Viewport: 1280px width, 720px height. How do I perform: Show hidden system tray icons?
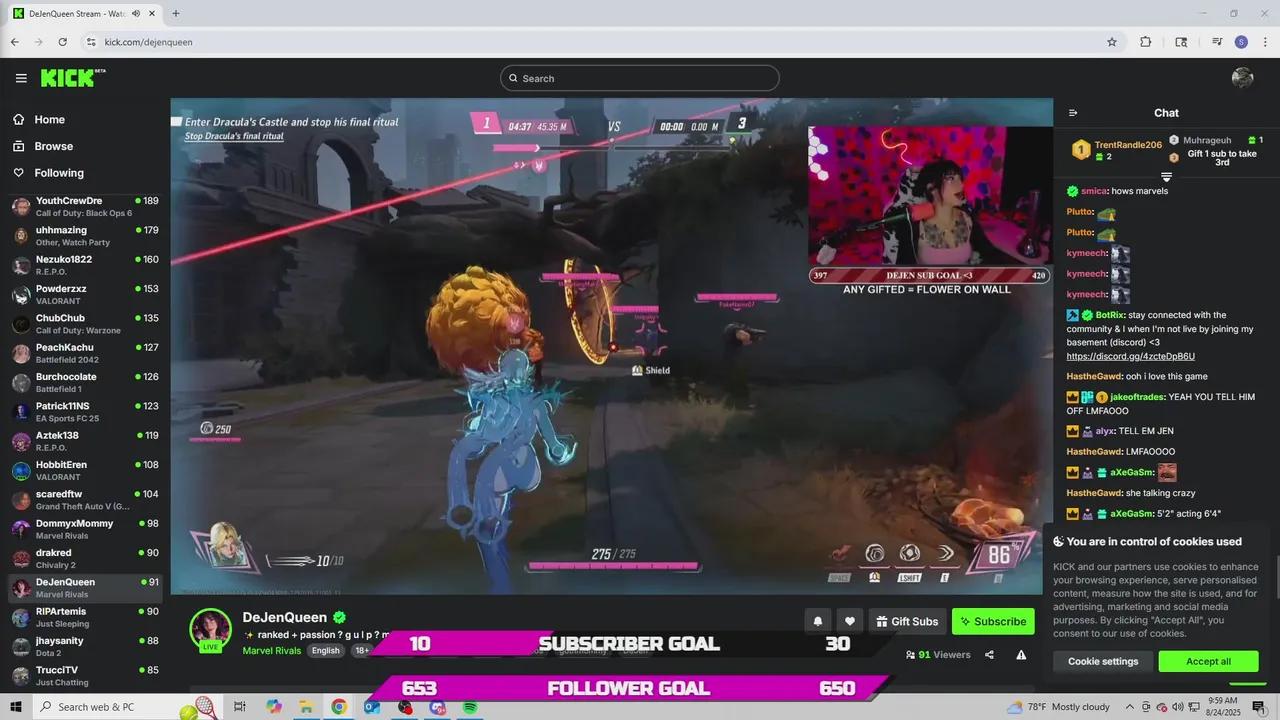click(1131, 707)
